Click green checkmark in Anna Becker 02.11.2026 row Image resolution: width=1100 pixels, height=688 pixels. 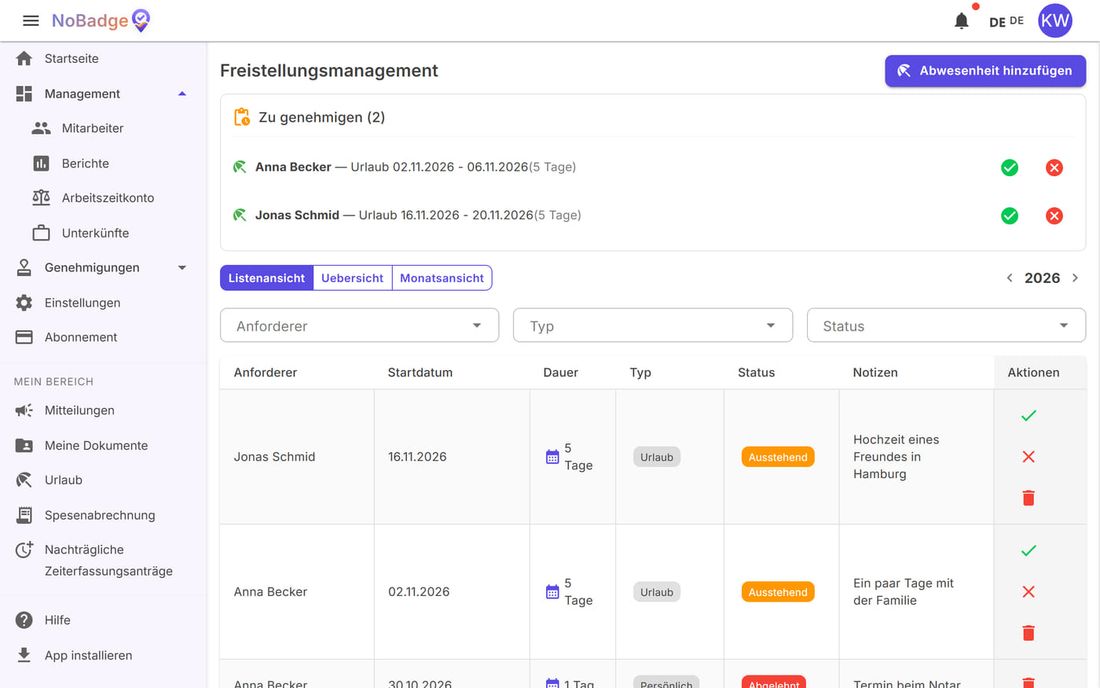tap(1028, 551)
